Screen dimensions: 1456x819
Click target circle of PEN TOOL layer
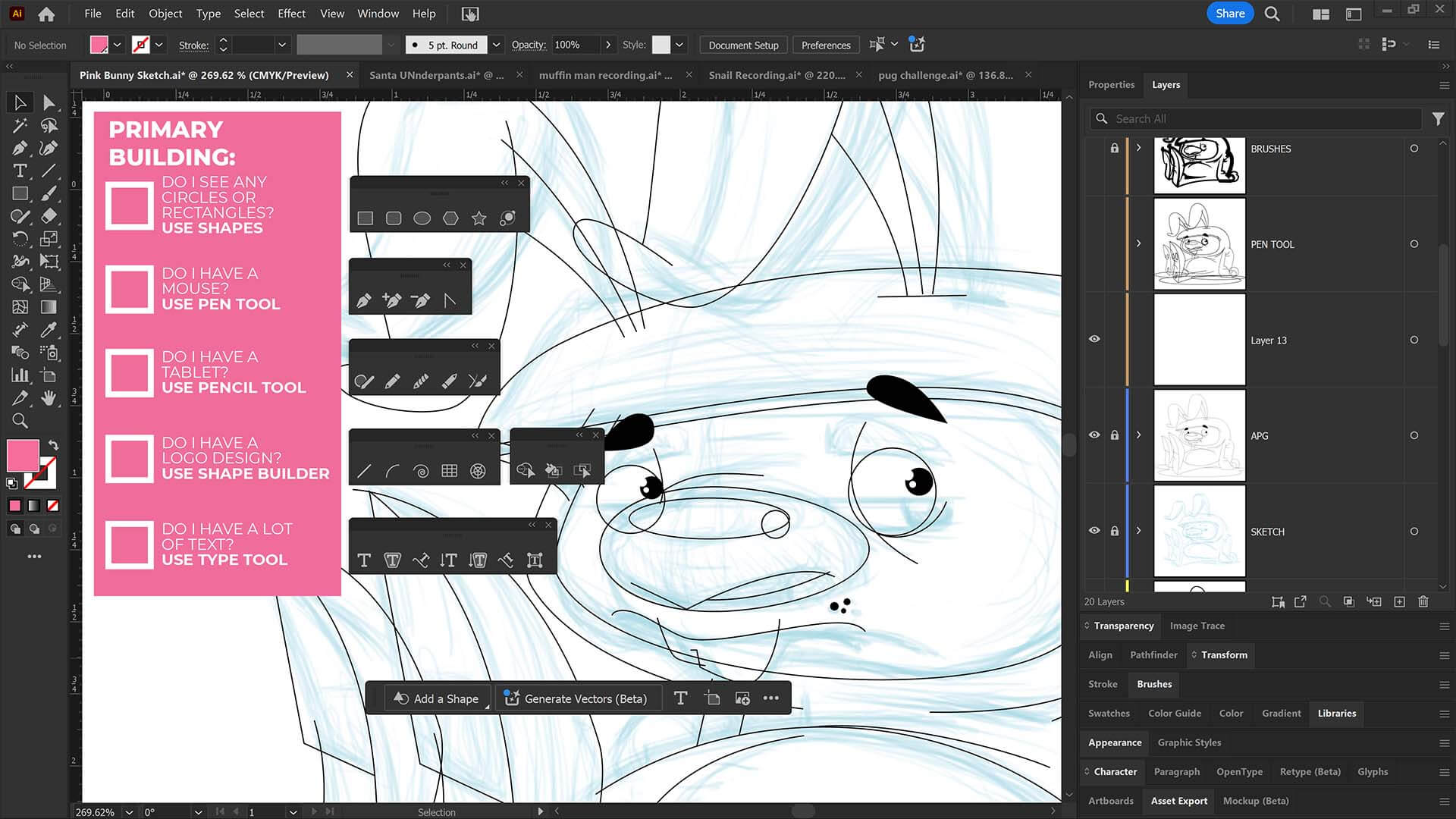(x=1414, y=244)
